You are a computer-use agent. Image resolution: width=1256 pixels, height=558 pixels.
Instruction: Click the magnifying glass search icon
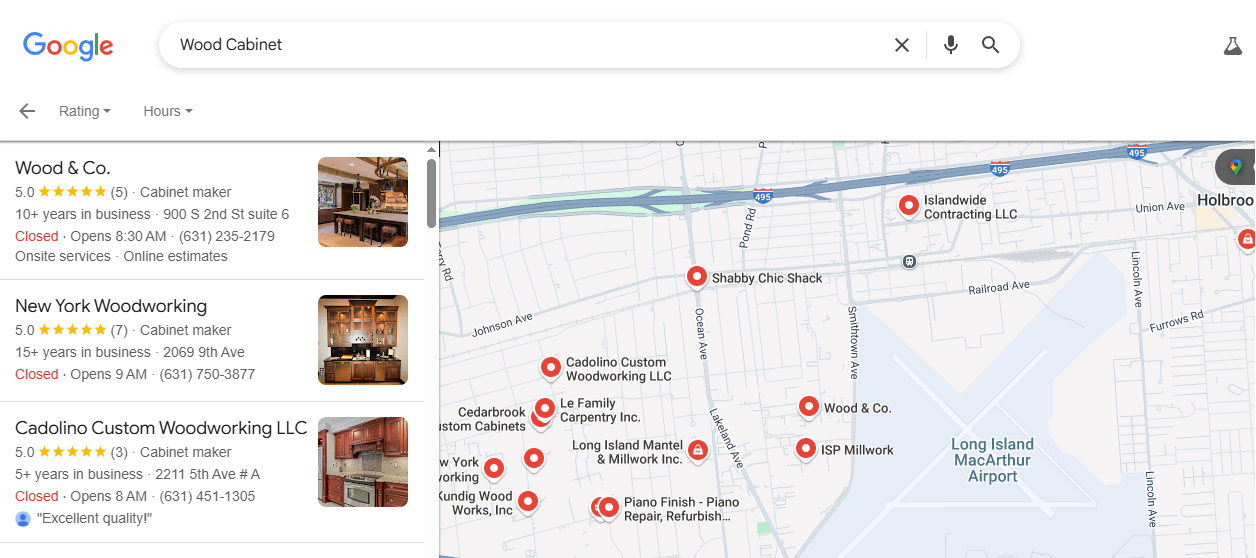(991, 45)
